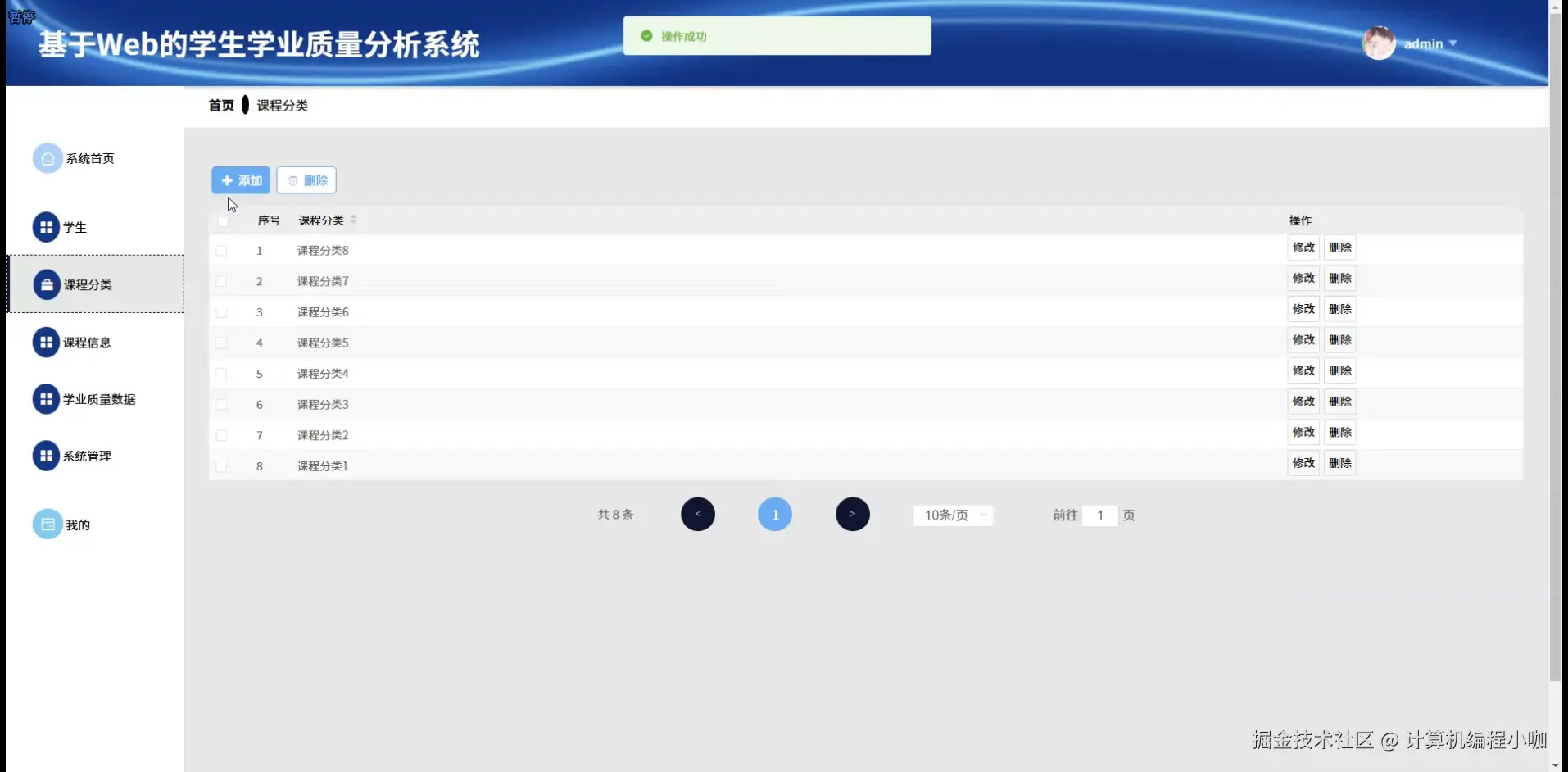Open the 系统首页 home icon
Image resolution: width=1568 pixels, height=772 pixels.
click(x=47, y=158)
